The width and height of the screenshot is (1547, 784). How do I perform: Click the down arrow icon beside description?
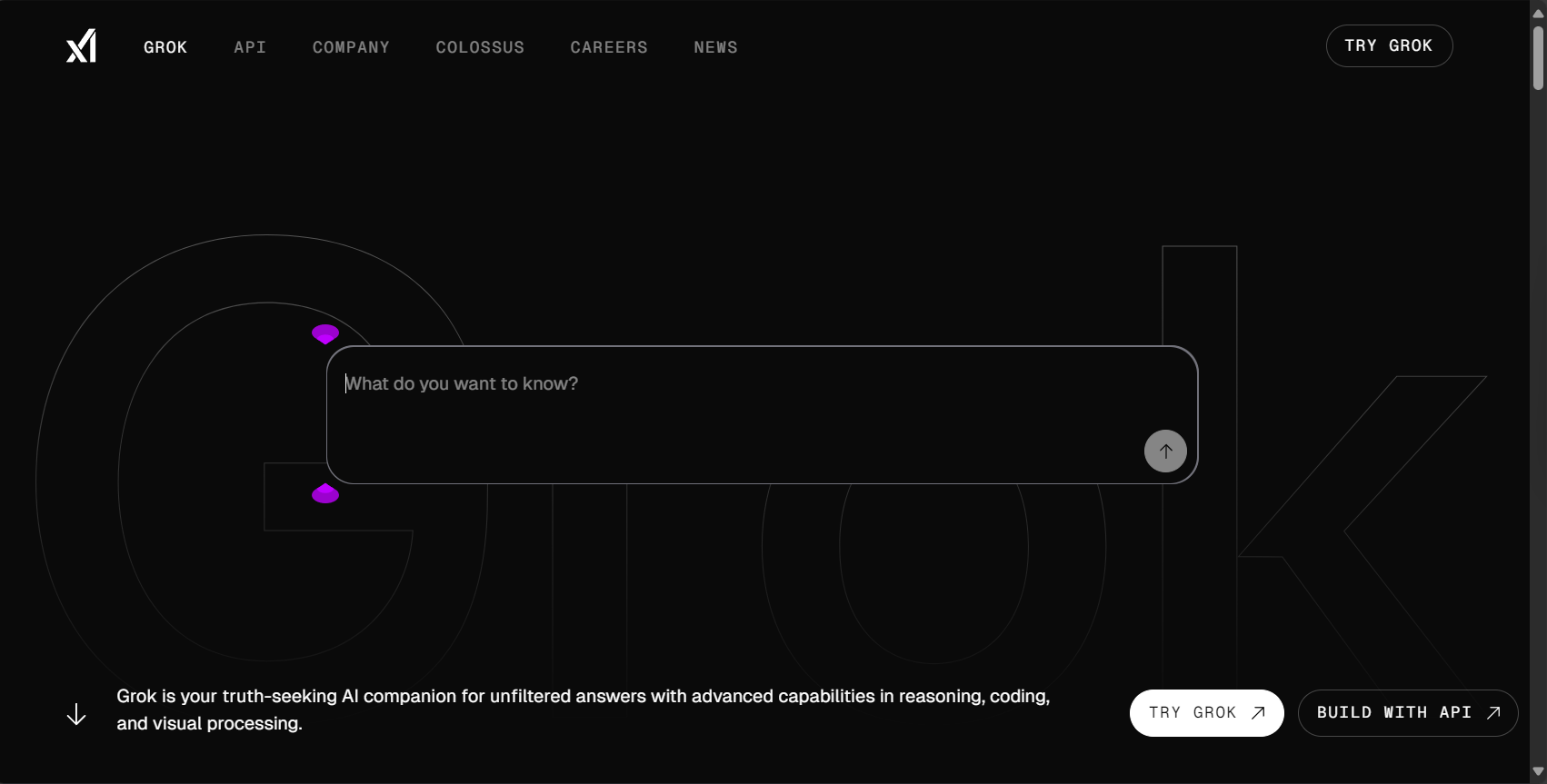tap(76, 714)
